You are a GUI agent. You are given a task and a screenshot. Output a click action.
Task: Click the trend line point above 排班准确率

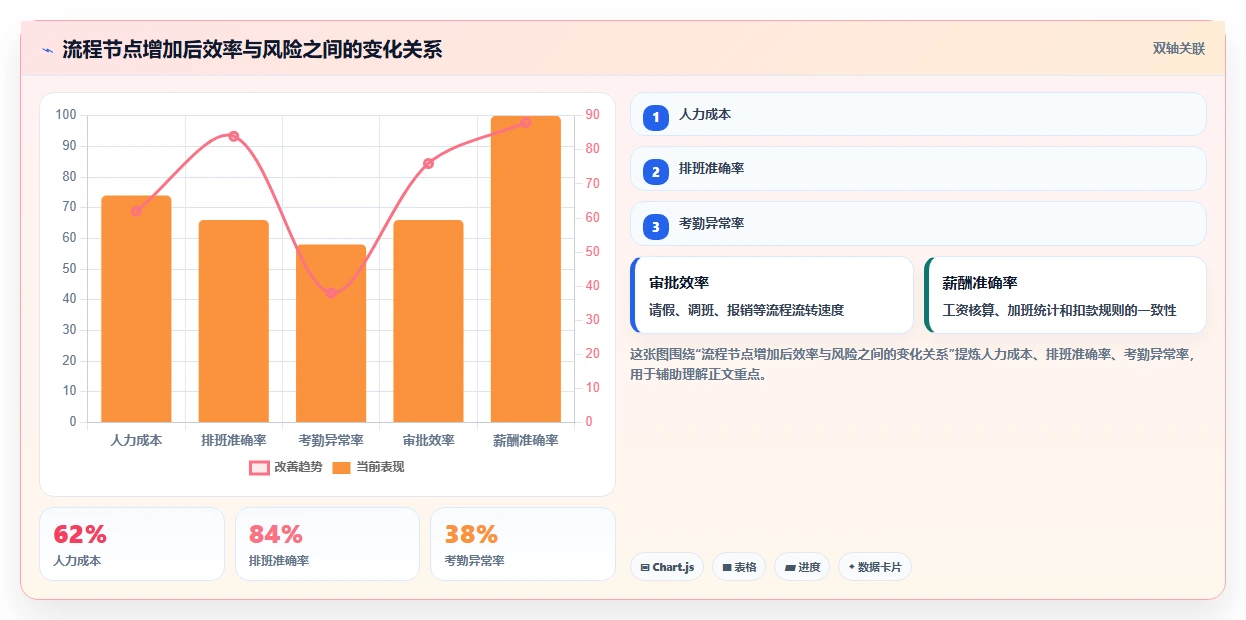click(233, 136)
